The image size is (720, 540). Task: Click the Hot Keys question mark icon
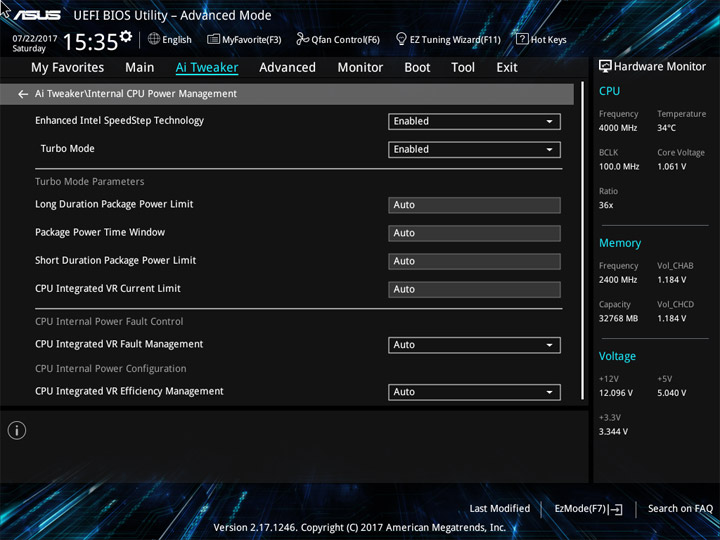tap(522, 39)
